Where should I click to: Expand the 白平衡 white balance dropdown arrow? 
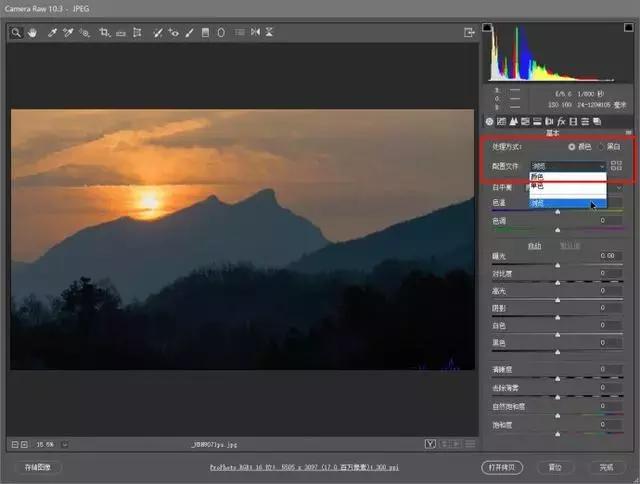[619, 188]
